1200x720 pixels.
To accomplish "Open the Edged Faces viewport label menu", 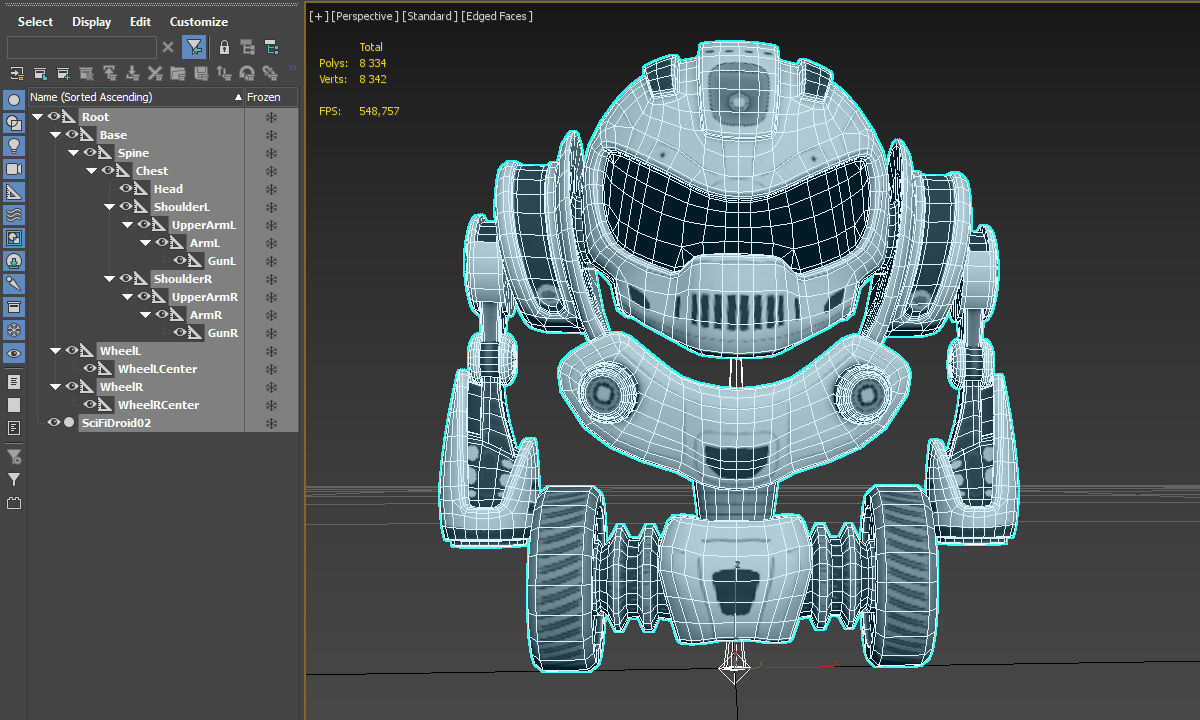I will (x=497, y=16).
